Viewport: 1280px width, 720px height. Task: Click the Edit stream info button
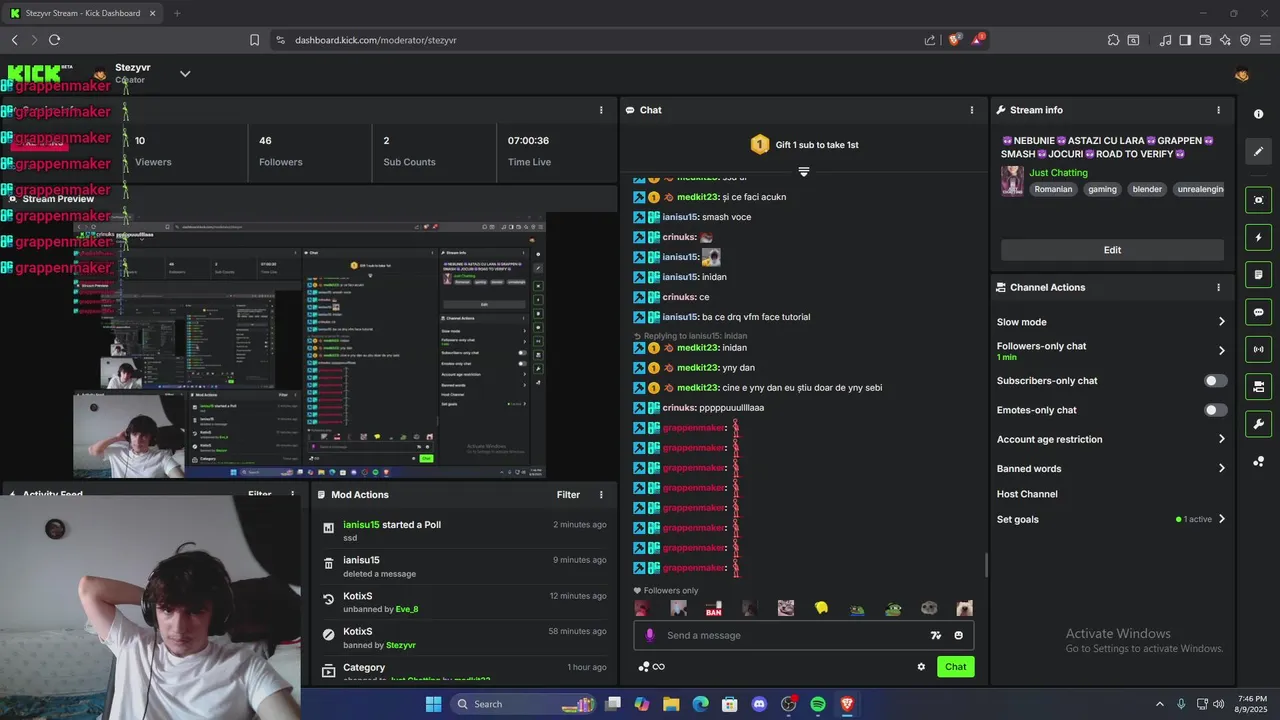tap(1112, 250)
